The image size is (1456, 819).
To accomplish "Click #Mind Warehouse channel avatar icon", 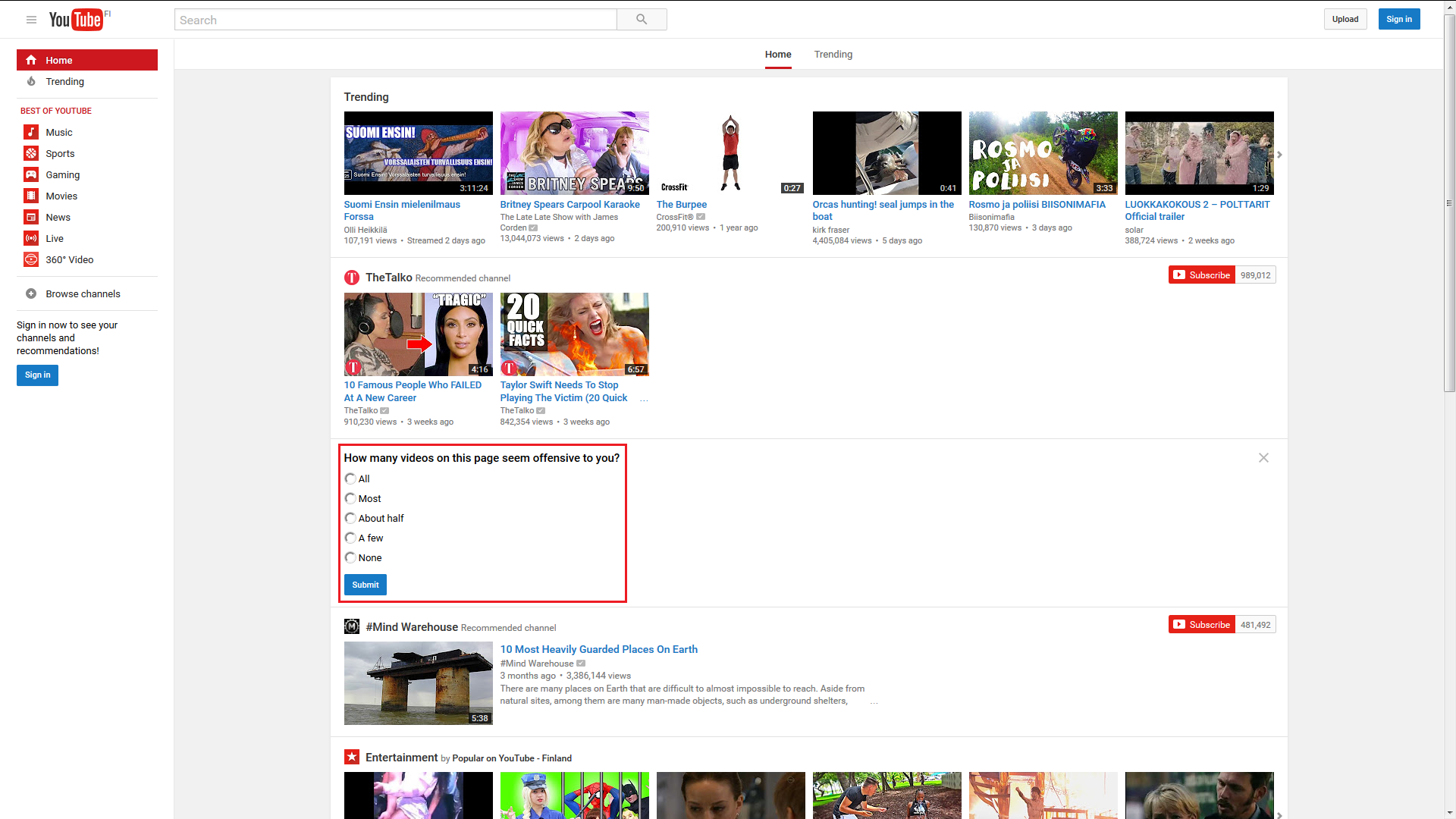I will [x=352, y=626].
